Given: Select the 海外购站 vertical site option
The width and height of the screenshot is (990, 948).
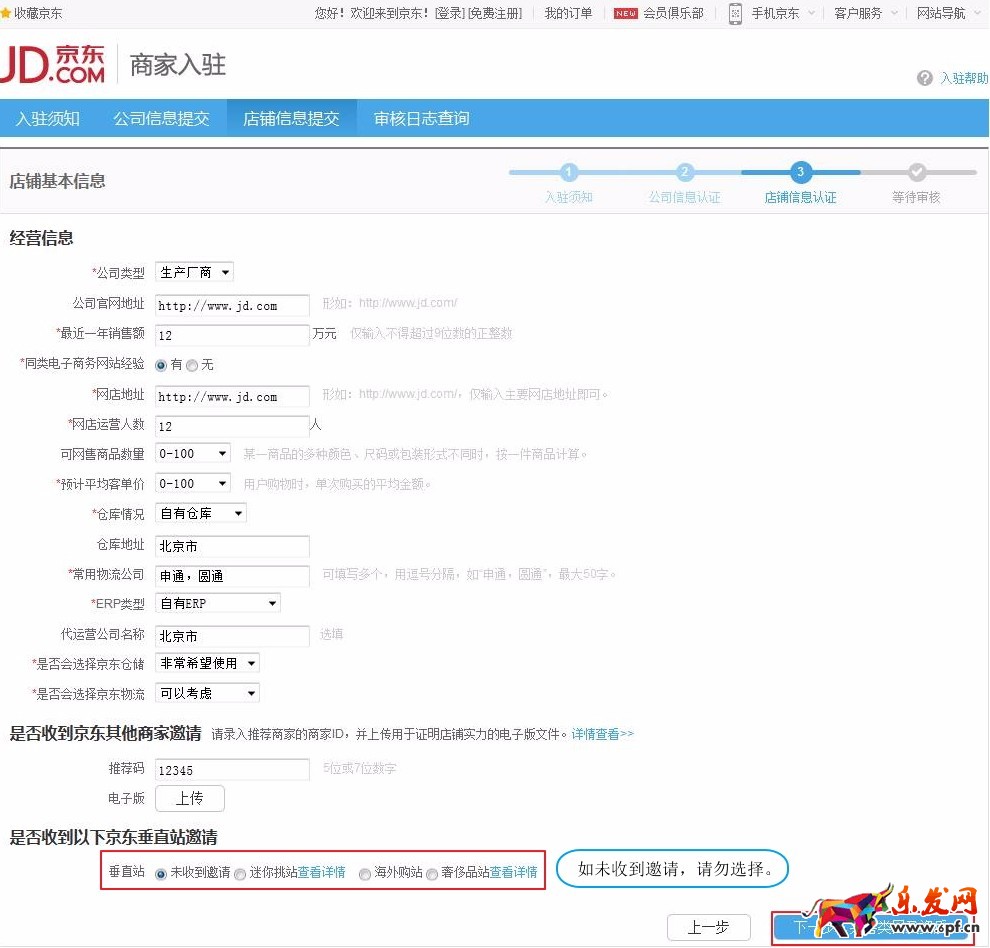Looking at the screenshot, I should 365,873.
